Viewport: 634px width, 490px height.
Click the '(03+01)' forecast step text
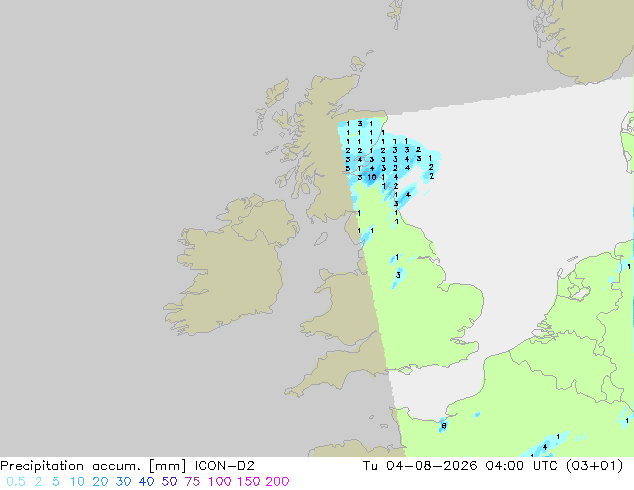[594, 466]
